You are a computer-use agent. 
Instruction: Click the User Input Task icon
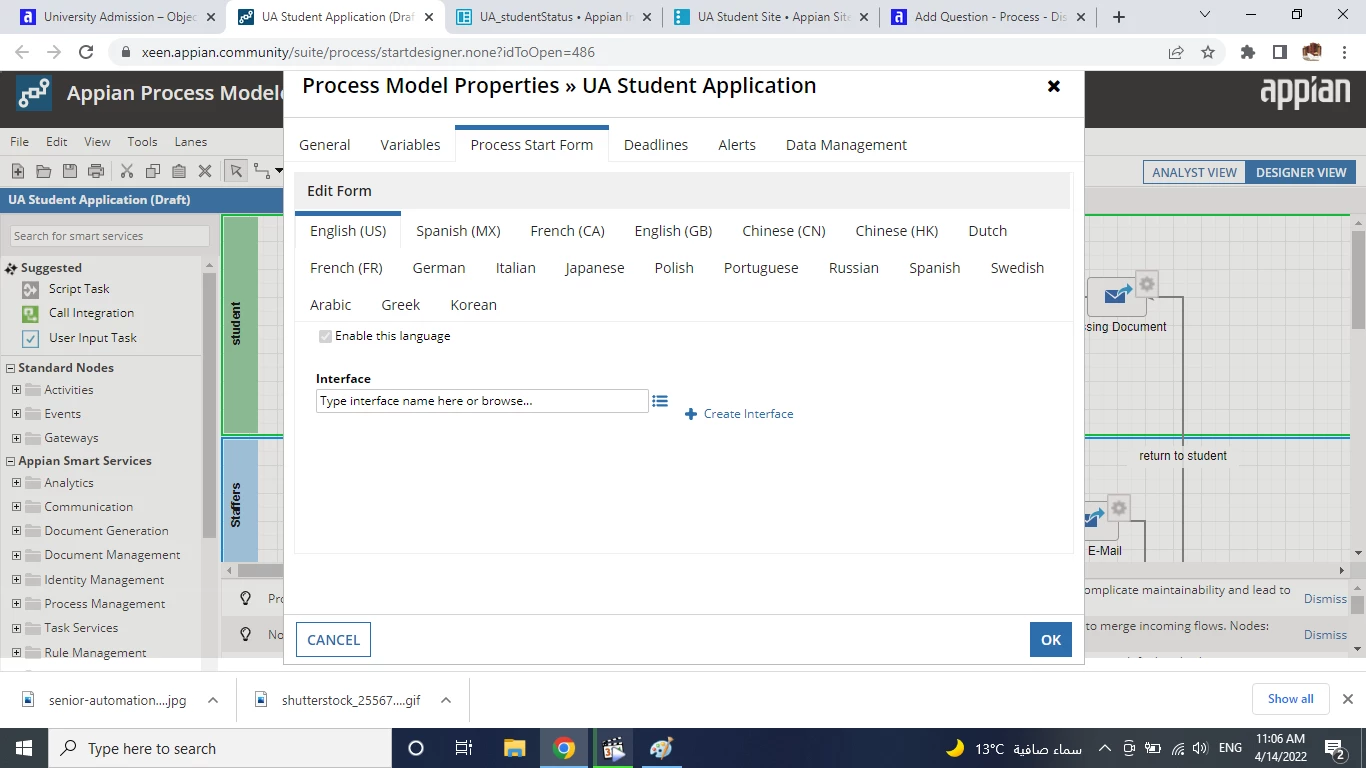pos(30,338)
